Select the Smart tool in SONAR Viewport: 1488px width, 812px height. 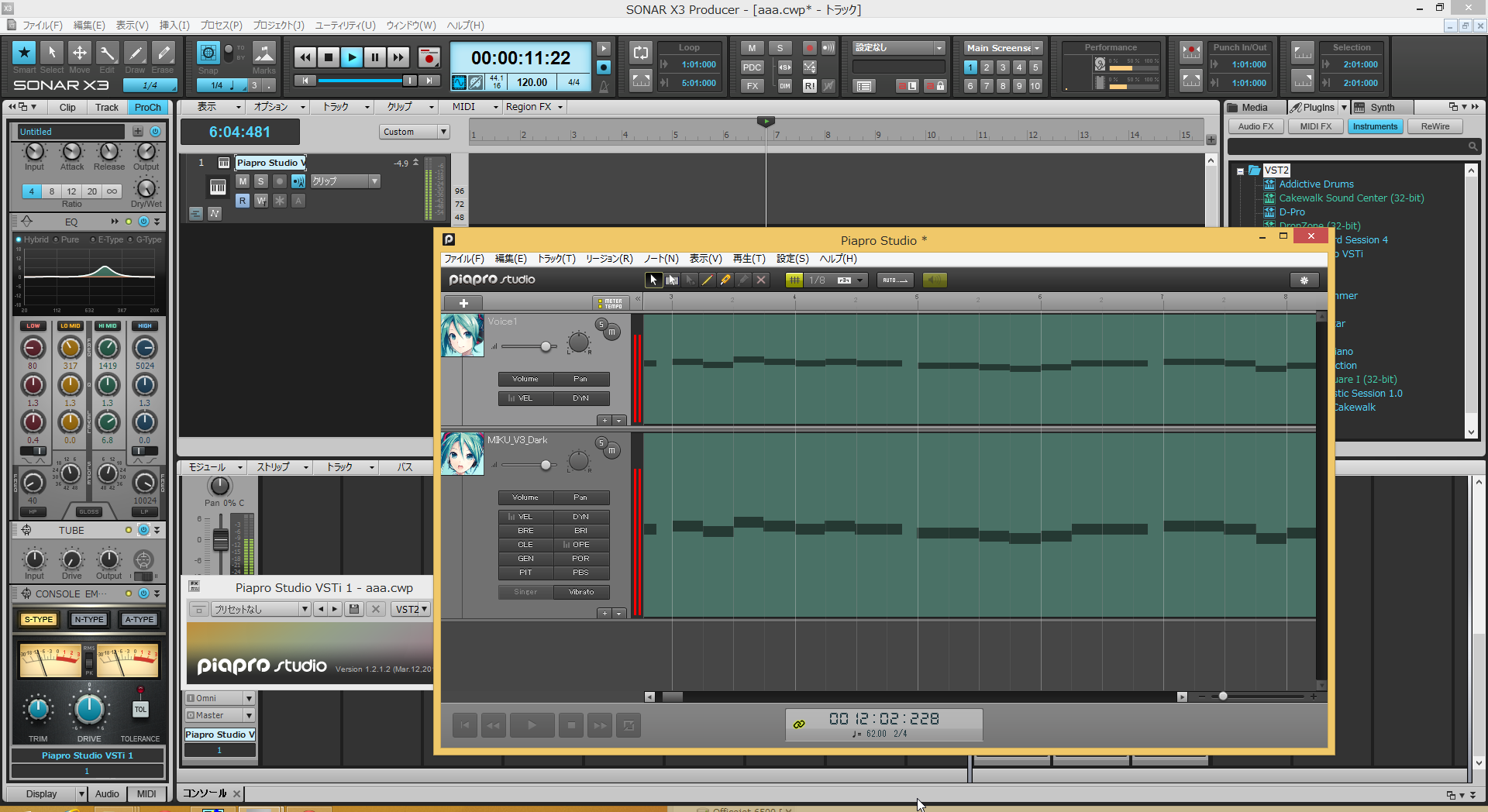[x=24, y=53]
